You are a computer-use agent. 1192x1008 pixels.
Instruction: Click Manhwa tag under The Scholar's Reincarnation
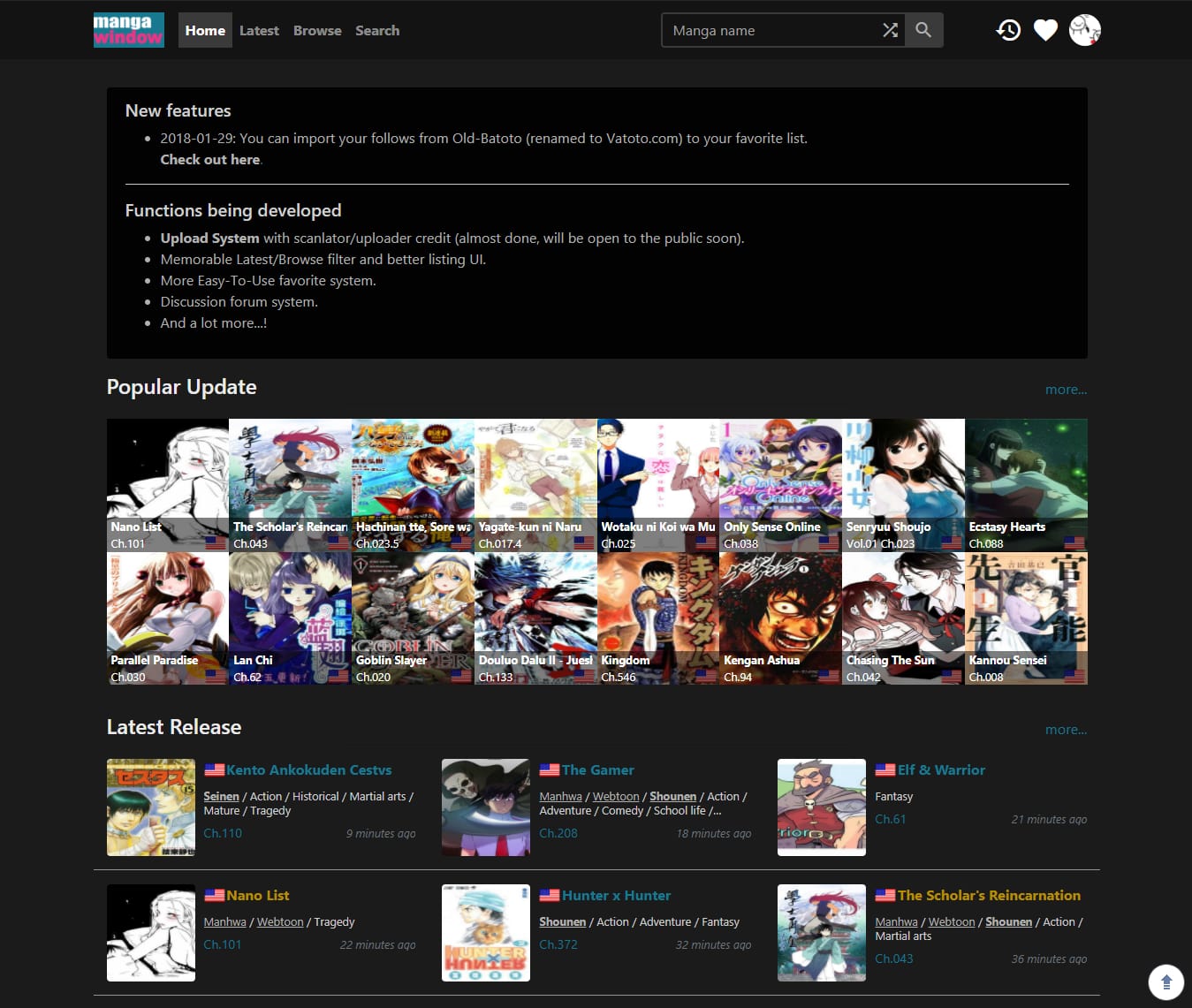pos(897,922)
